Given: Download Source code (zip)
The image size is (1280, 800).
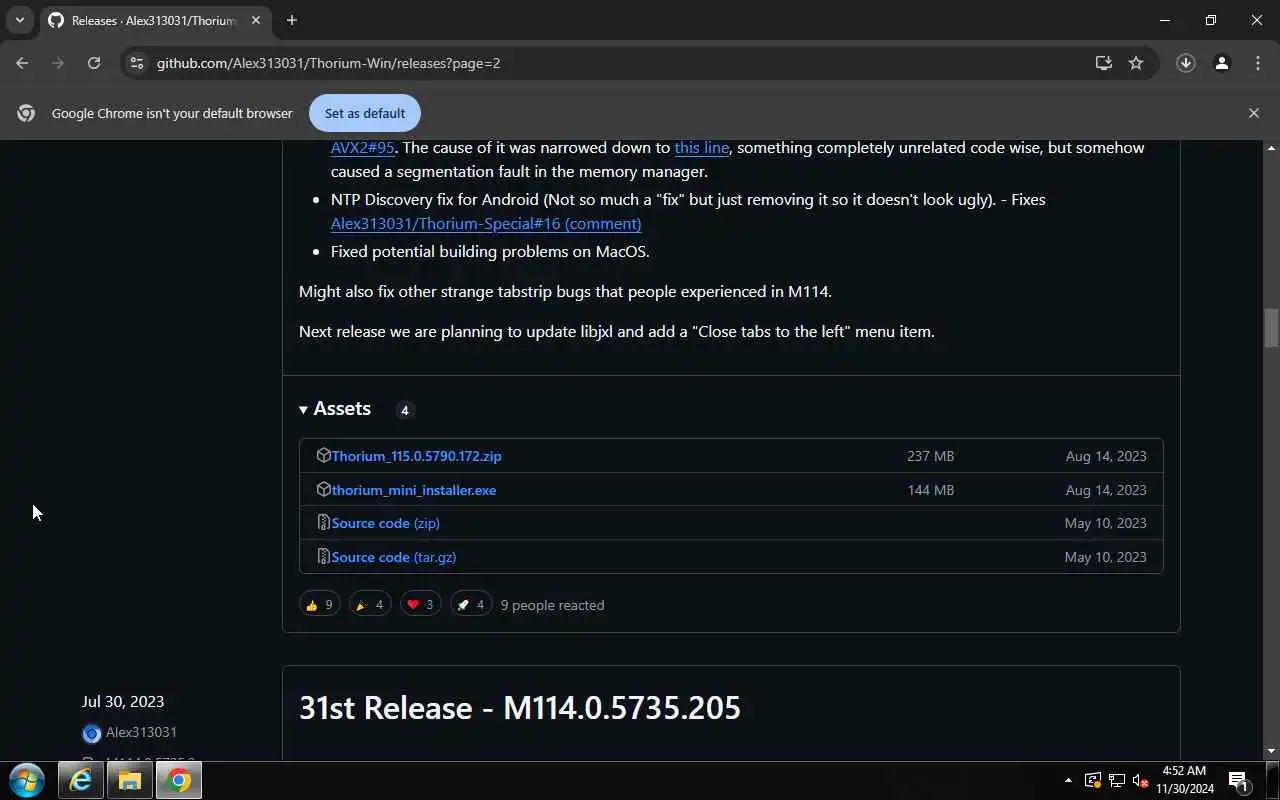Looking at the screenshot, I should click(385, 523).
